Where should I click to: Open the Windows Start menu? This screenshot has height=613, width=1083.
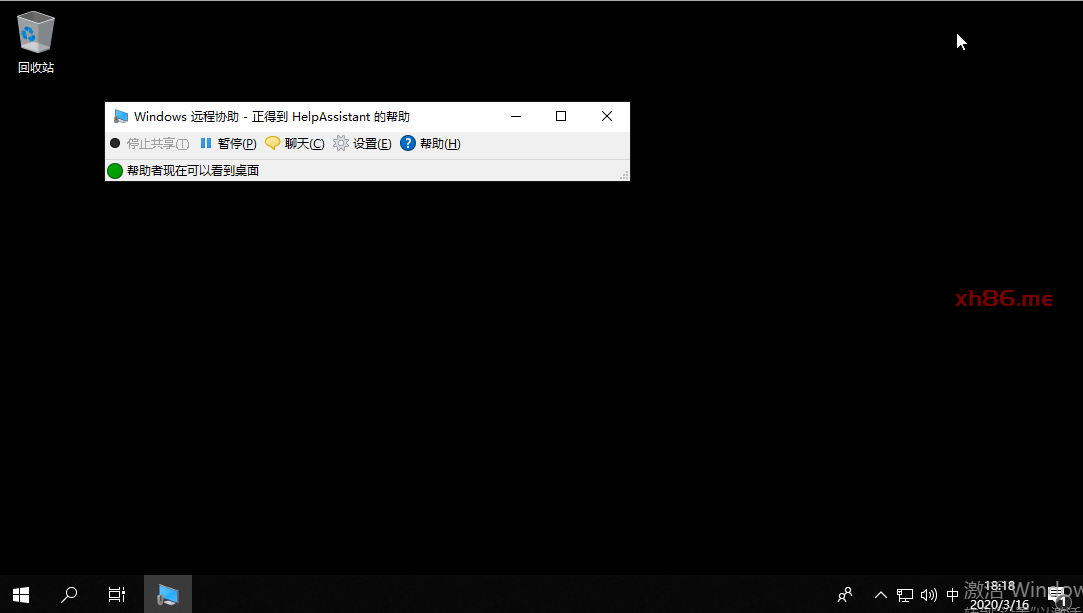[21, 595]
